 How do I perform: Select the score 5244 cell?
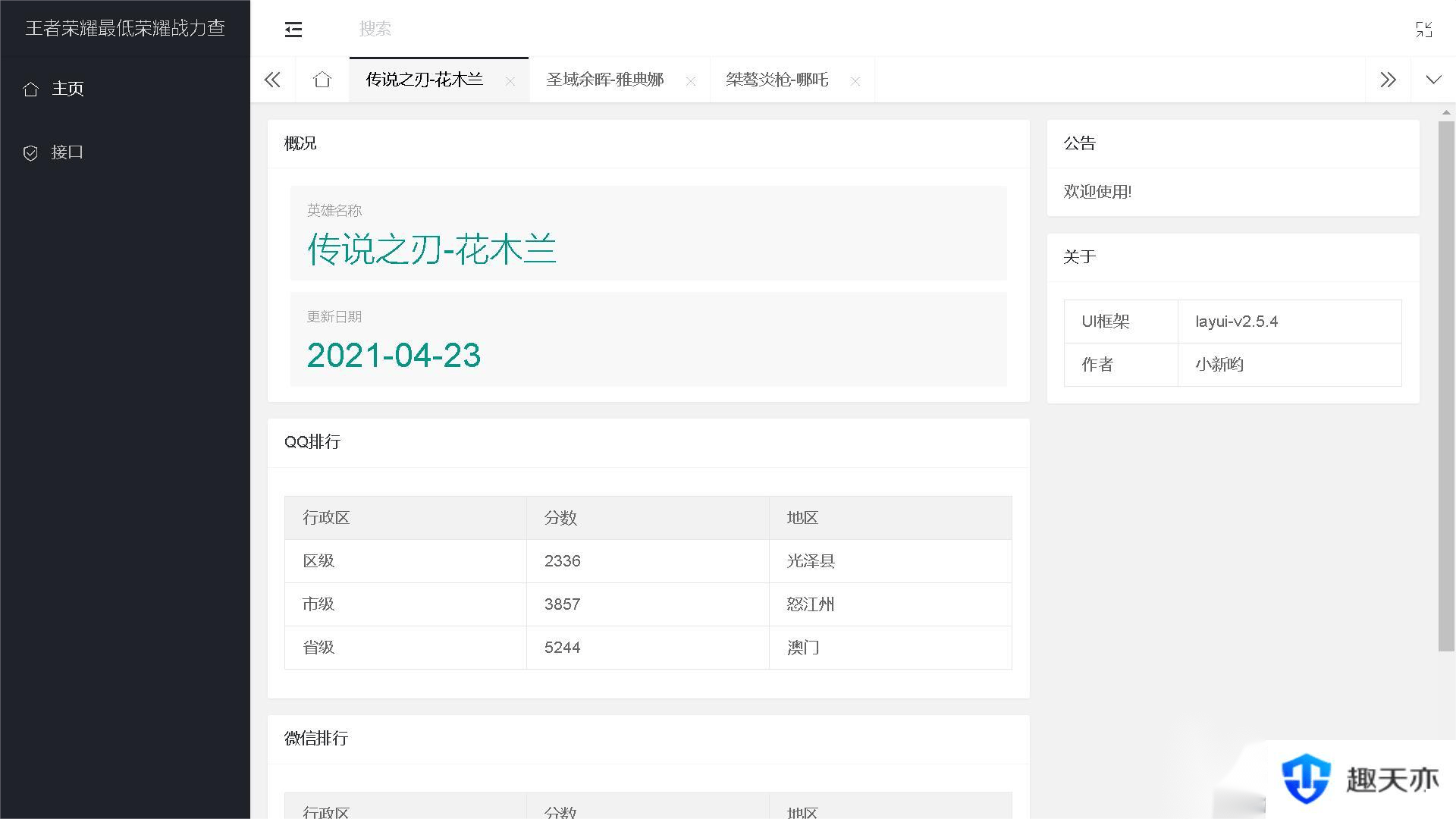tap(648, 648)
